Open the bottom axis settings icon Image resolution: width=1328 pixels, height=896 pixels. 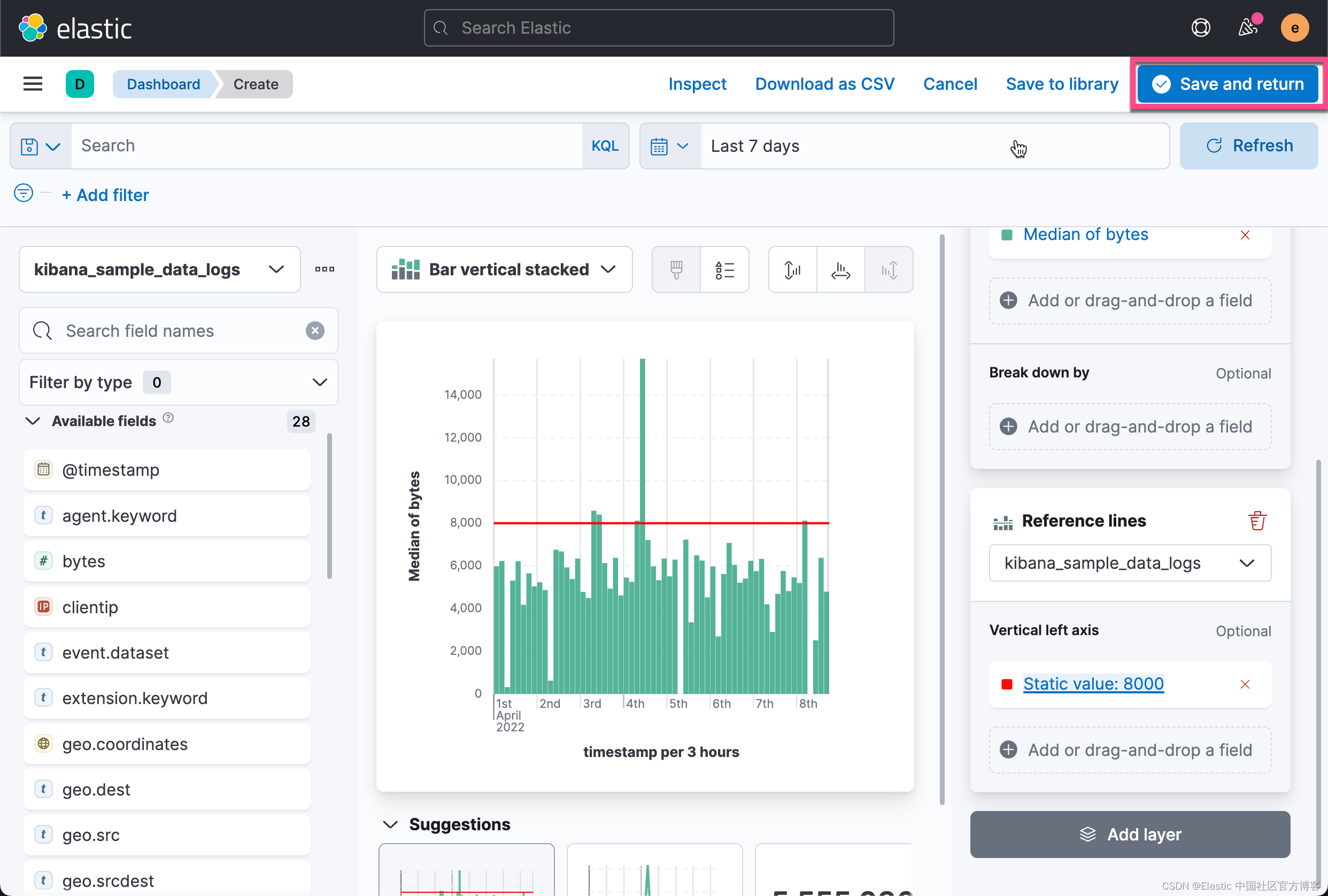pos(840,270)
